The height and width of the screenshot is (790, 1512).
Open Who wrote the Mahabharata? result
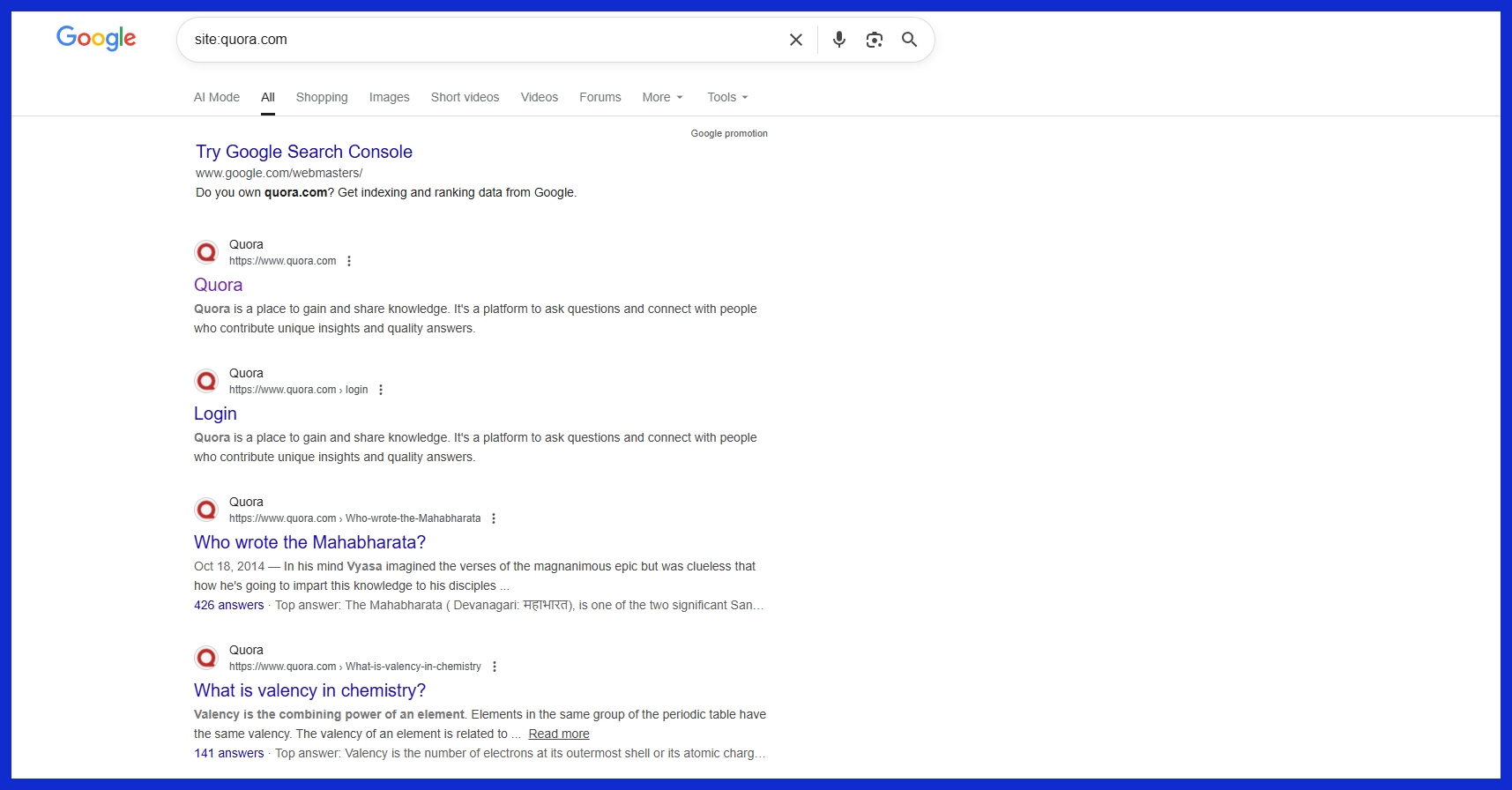click(x=309, y=542)
